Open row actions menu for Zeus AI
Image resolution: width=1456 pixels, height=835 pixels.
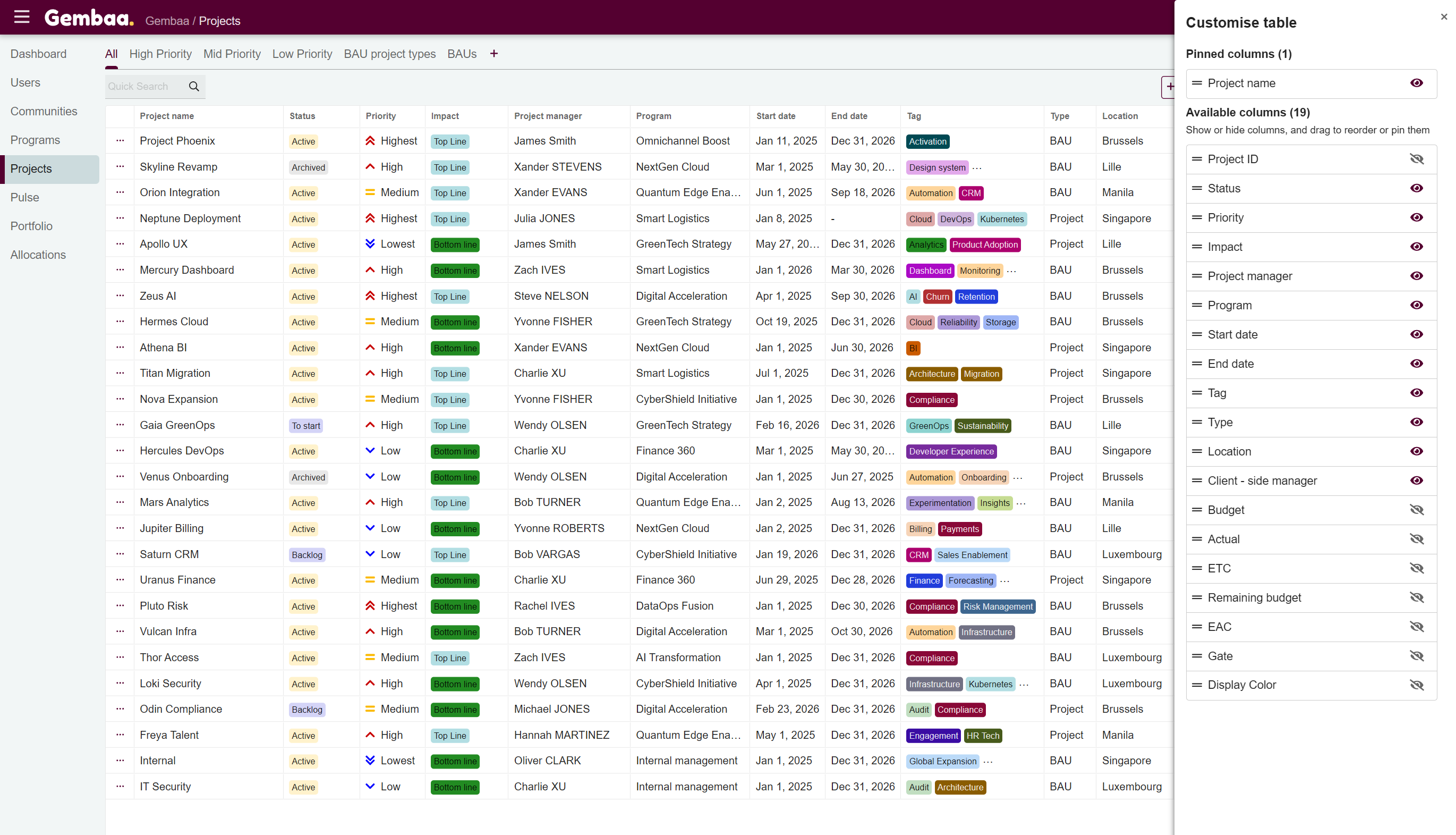point(120,296)
